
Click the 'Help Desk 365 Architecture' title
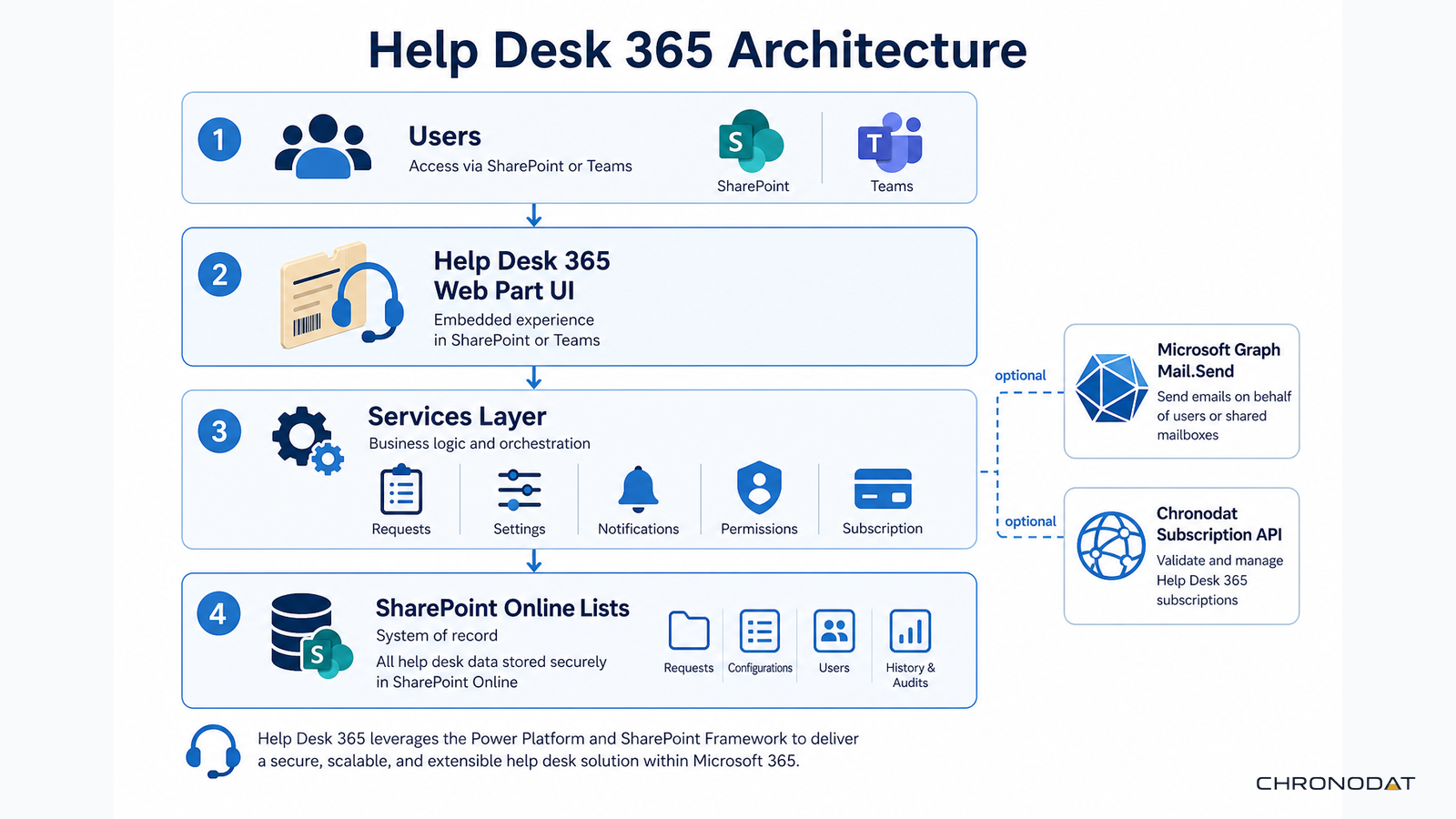pos(697,50)
